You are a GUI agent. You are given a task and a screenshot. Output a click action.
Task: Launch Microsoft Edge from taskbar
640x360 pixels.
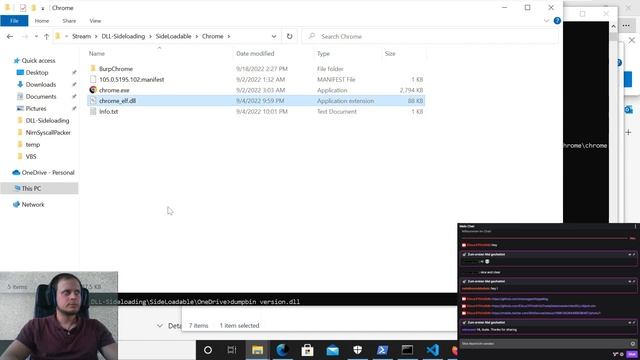(x=282, y=350)
